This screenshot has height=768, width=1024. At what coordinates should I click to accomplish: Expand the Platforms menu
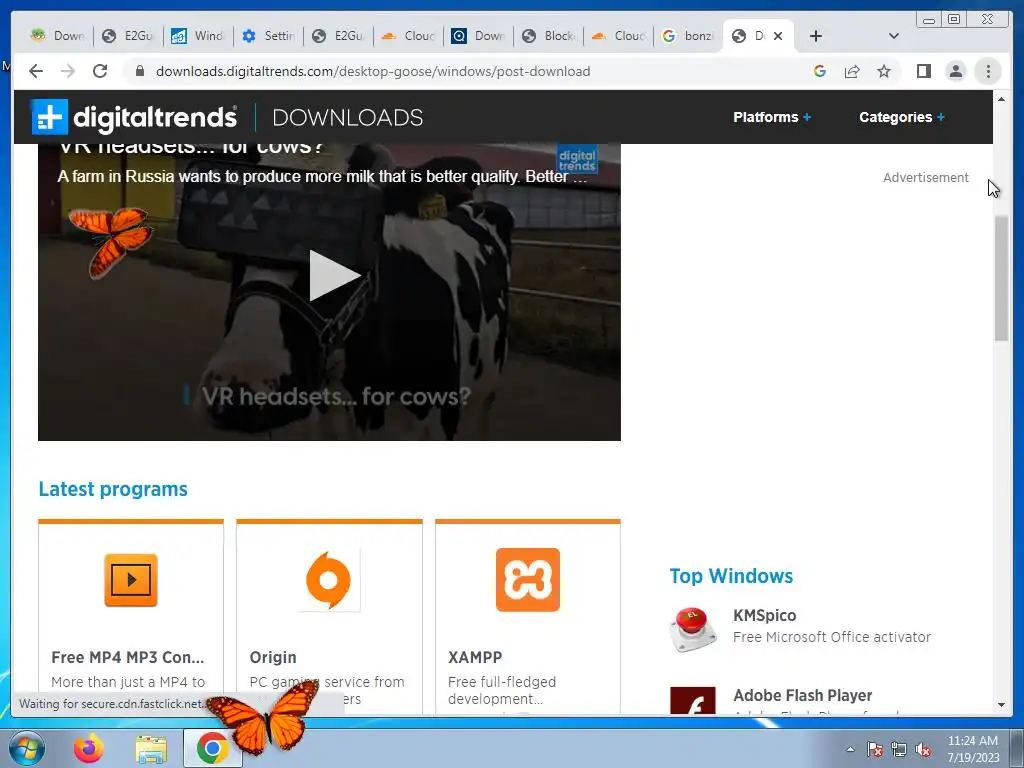(772, 117)
